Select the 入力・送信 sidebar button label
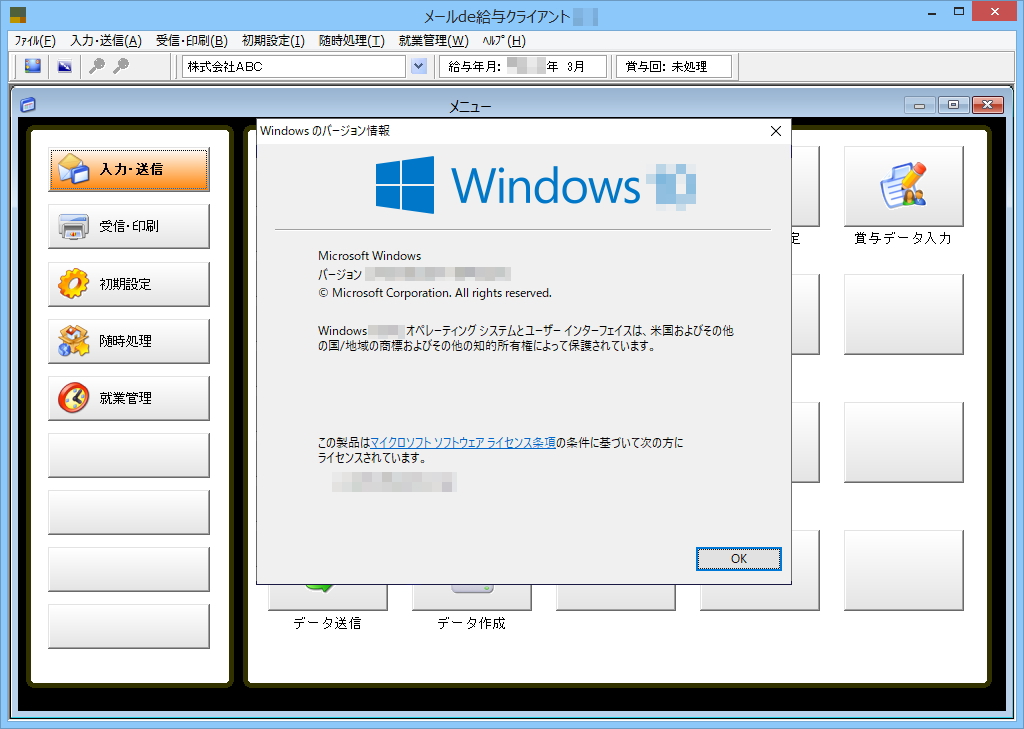 tap(131, 169)
